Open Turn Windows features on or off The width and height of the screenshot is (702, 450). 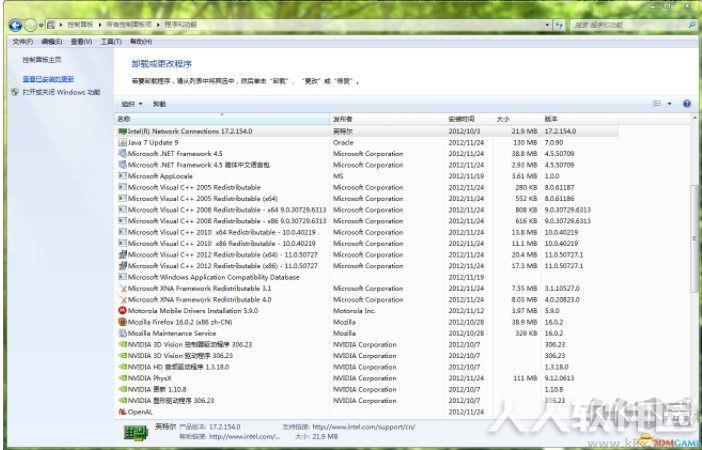(x=61, y=92)
